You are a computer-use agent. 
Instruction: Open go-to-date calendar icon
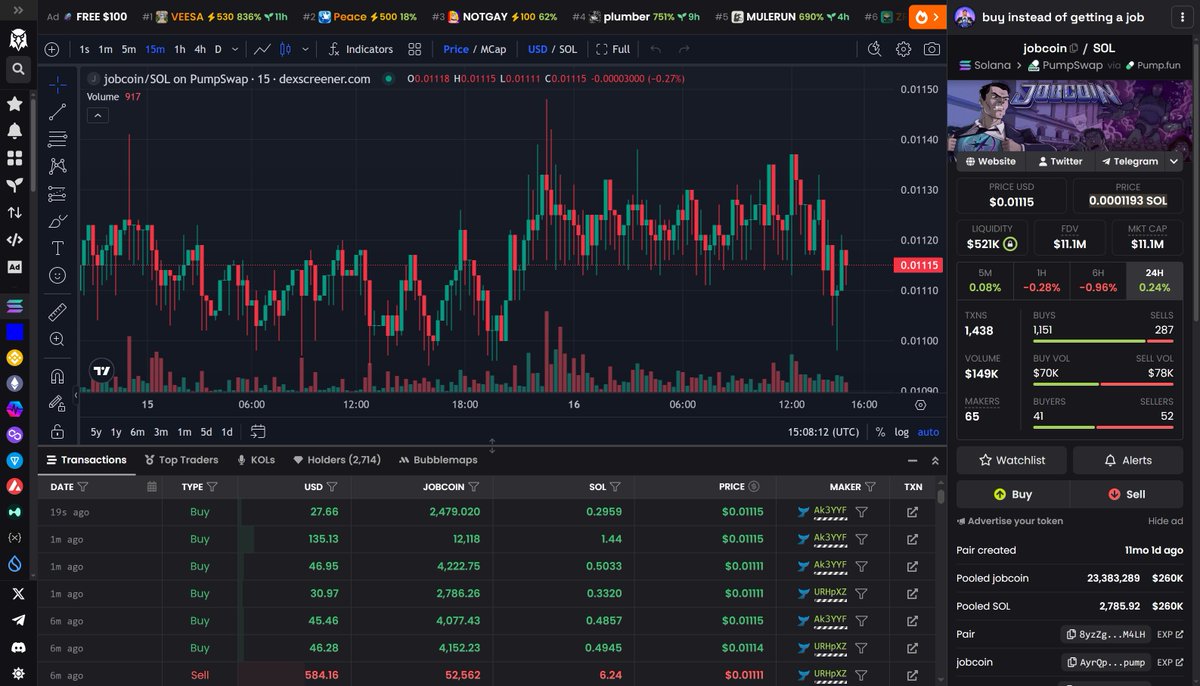[258, 432]
